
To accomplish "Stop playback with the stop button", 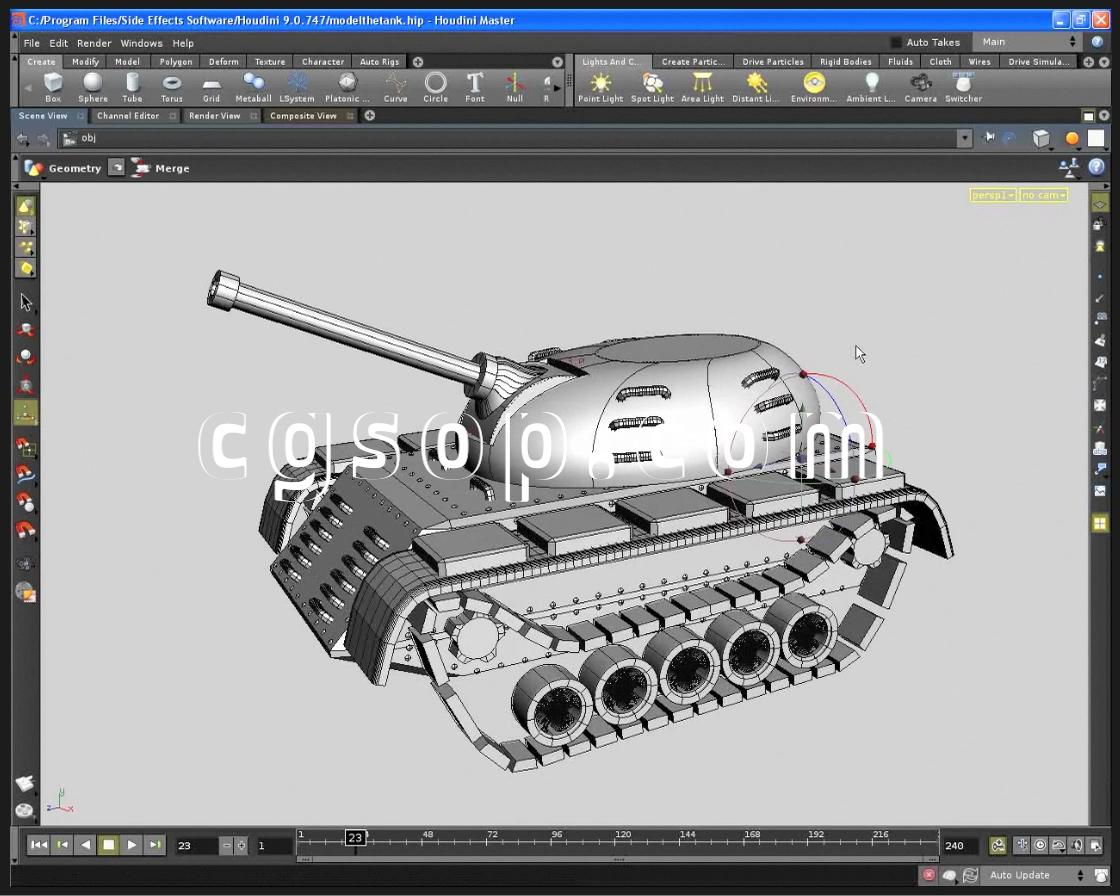I will (x=109, y=845).
